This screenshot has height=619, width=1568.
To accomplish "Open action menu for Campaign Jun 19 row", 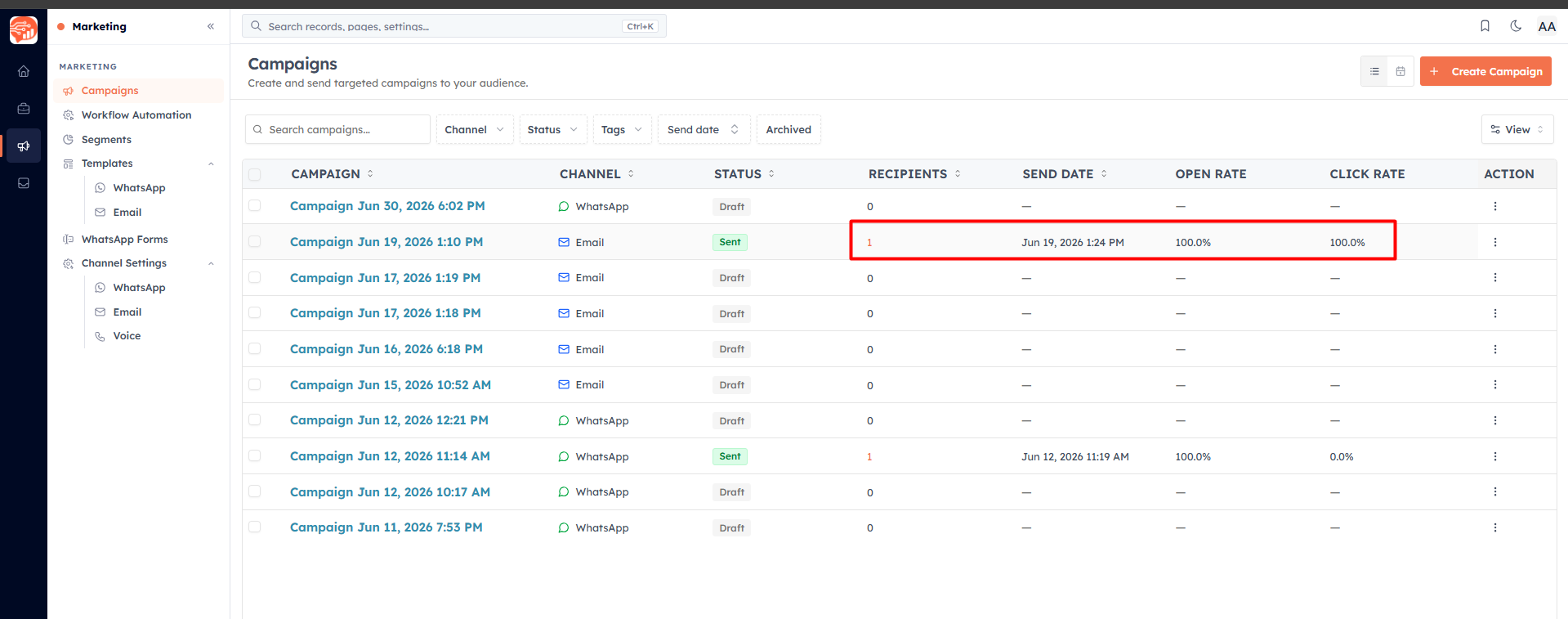I will 1495,242.
